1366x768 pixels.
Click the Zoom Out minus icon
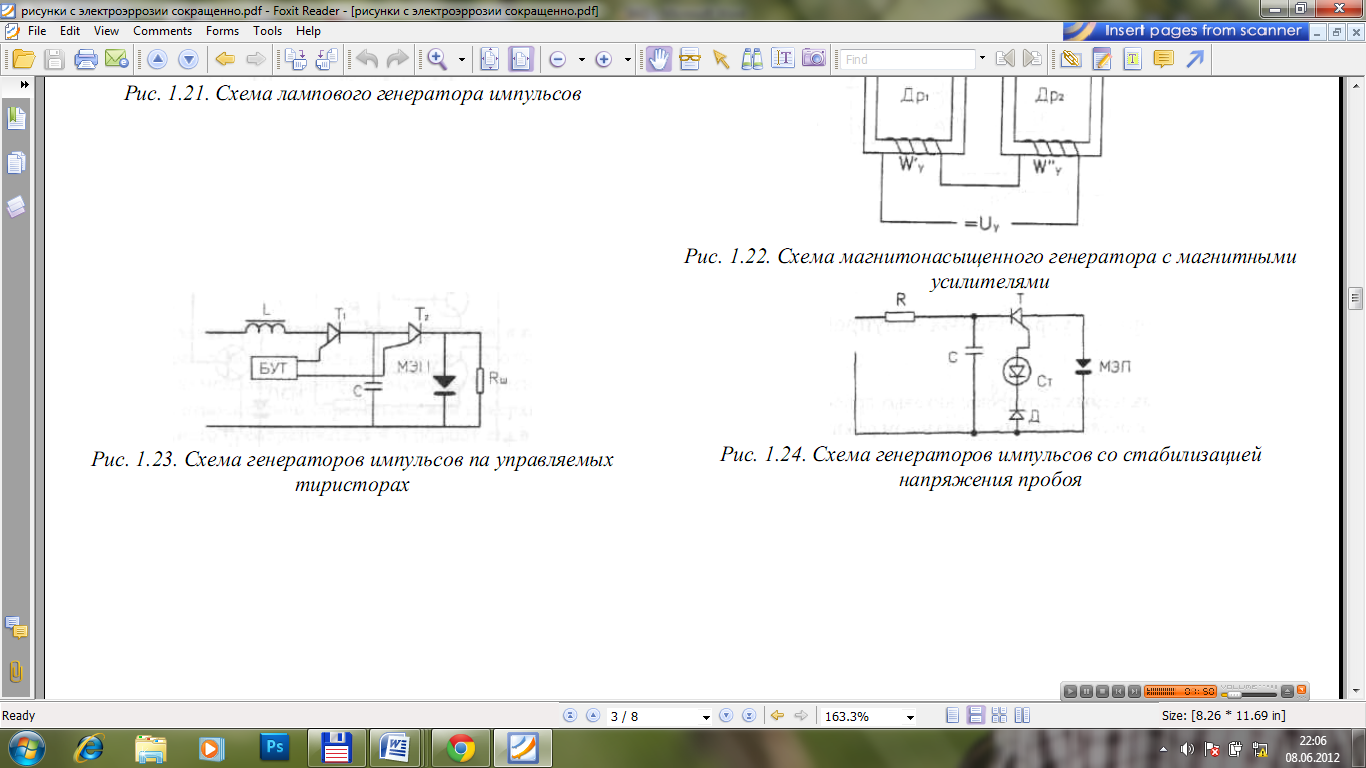point(558,60)
